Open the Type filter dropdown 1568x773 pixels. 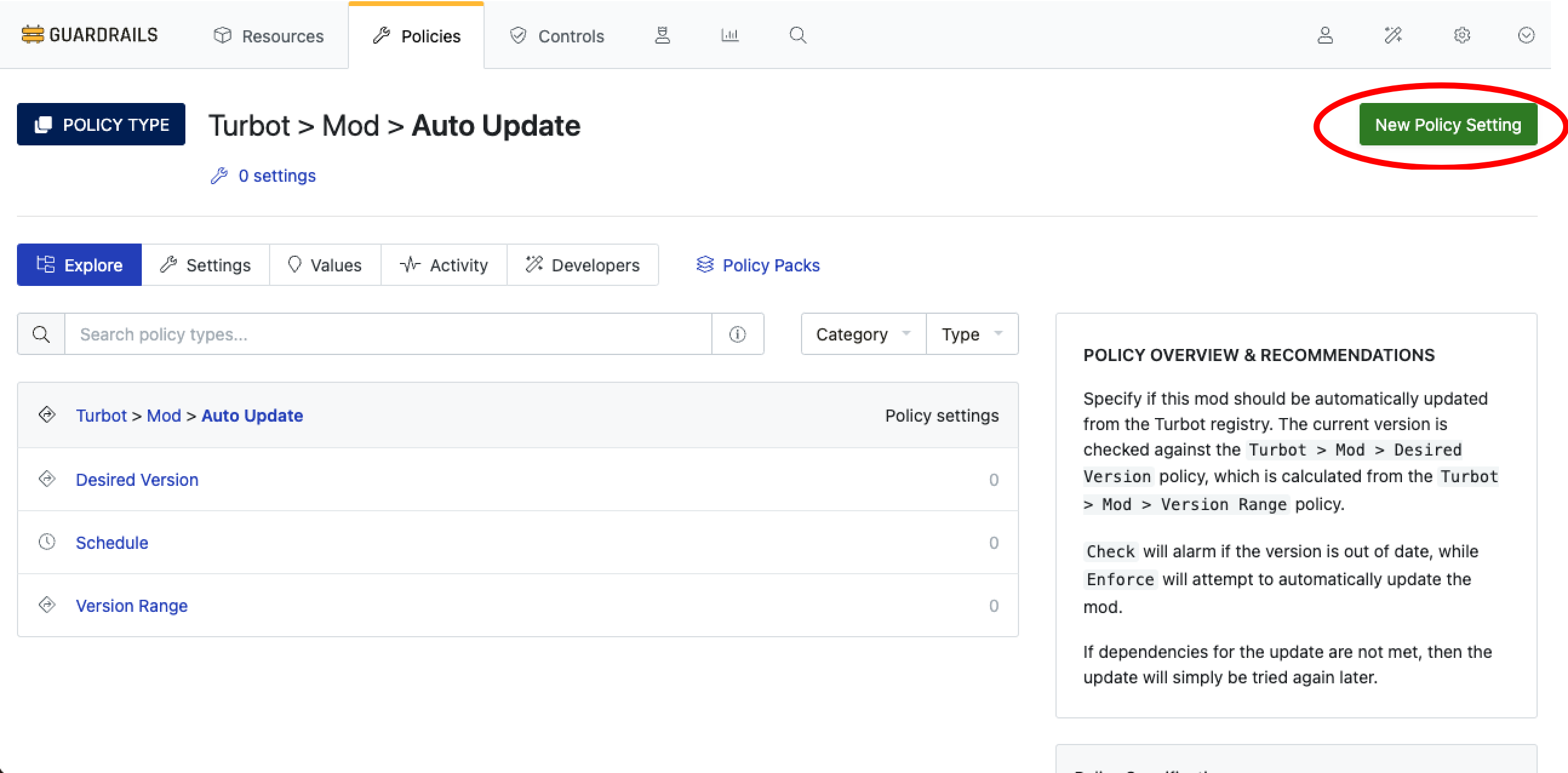point(971,334)
